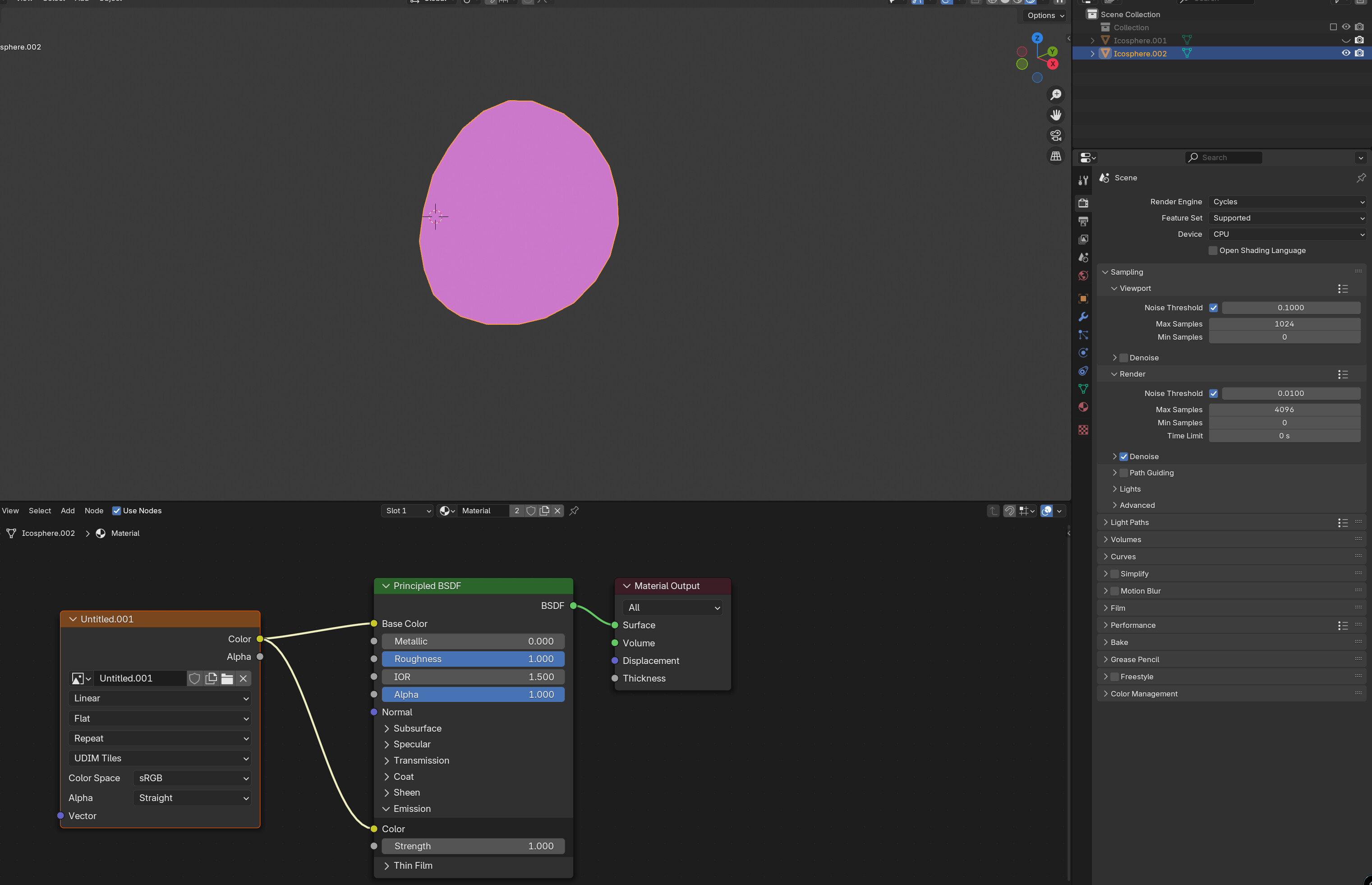Open node editor View menu

point(10,511)
